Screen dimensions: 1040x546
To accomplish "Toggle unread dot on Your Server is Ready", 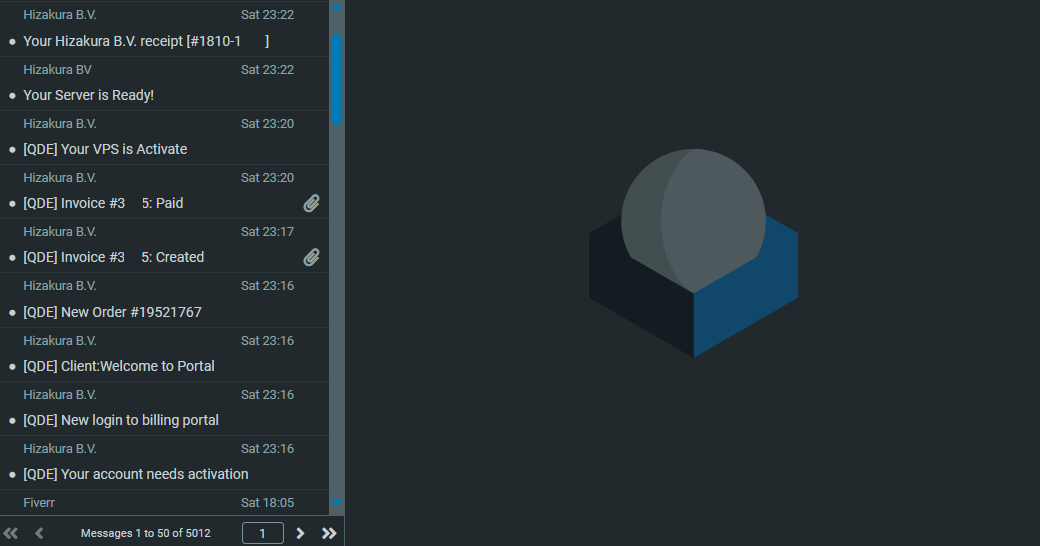I will pos(12,96).
